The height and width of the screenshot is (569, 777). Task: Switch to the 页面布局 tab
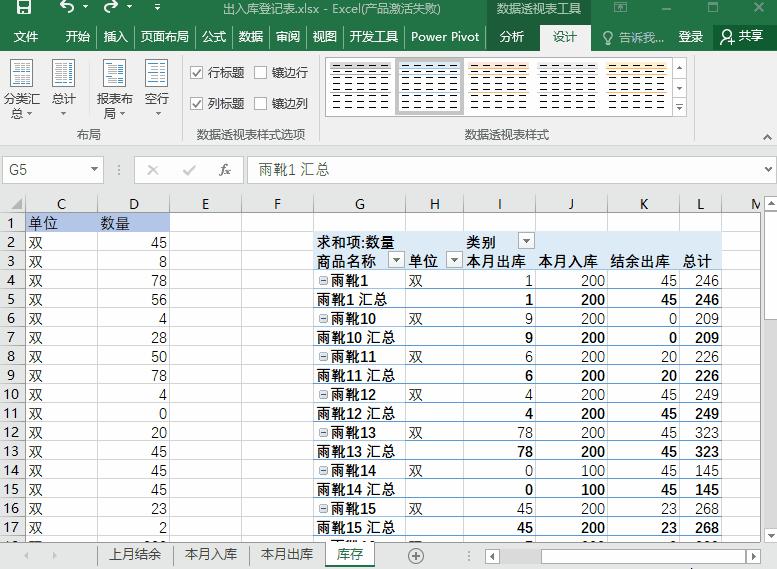(164, 37)
